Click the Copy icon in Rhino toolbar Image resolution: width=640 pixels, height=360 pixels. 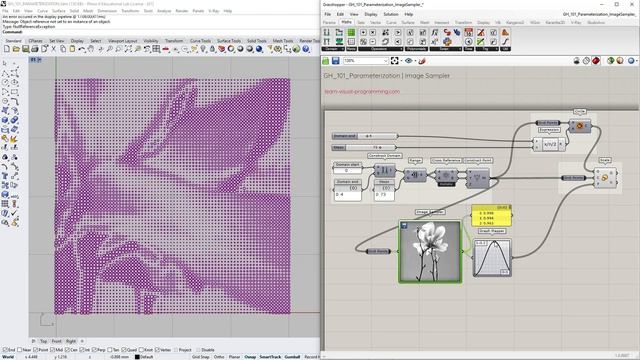tap(63, 49)
